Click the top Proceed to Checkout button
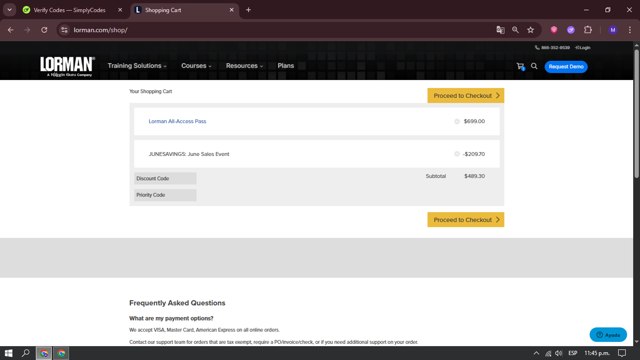Image resolution: width=640 pixels, height=360 pixels. pyautogui.click(x=466, y=96)
